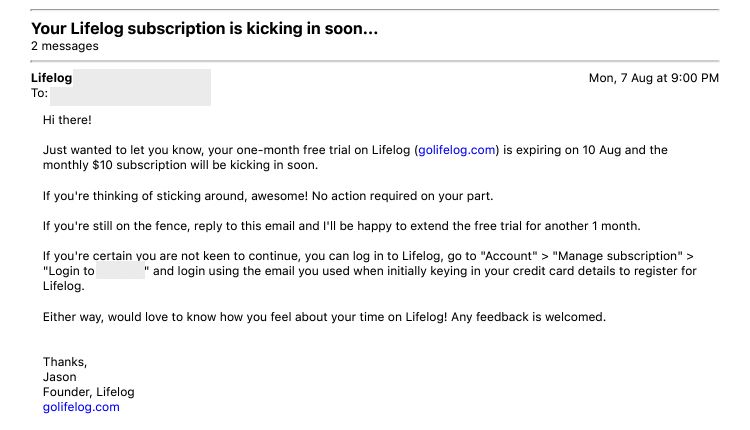Click the "2 messages" thread count

(x=65, y=46)
